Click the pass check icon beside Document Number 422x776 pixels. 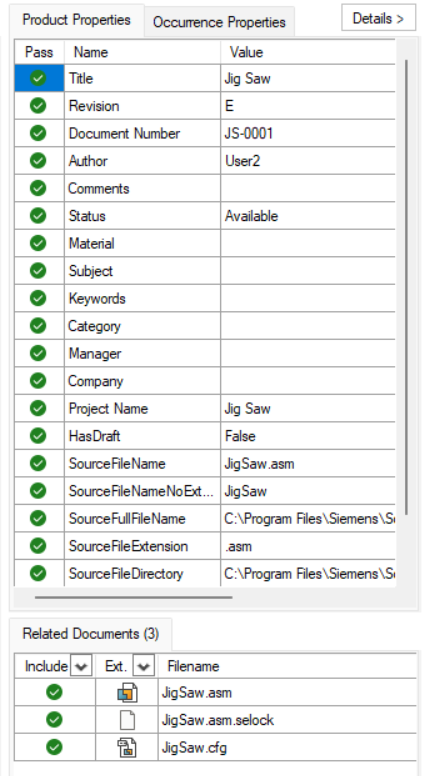pos(38,133)
